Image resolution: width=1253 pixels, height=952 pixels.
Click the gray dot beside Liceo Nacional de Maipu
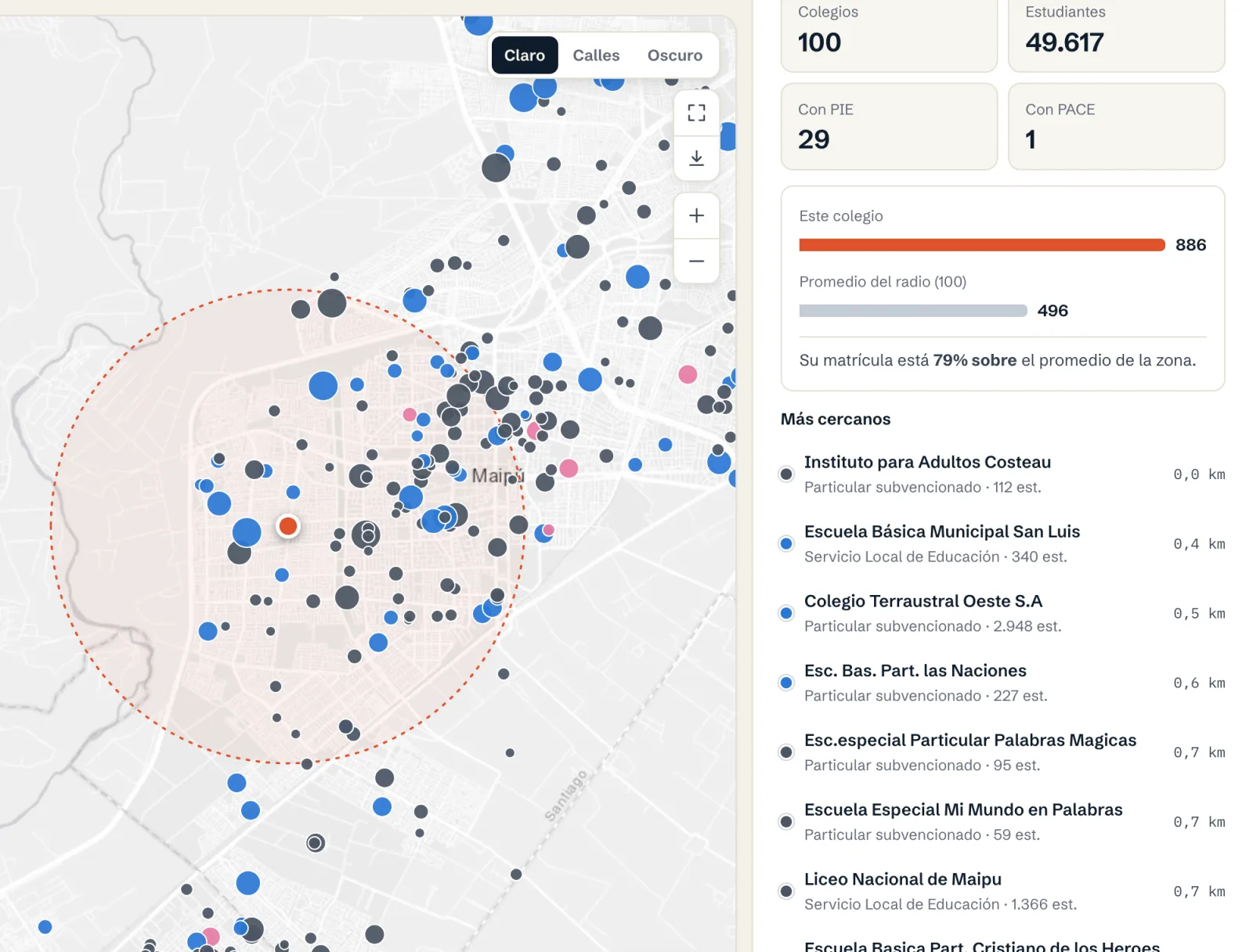click(786, 891)
